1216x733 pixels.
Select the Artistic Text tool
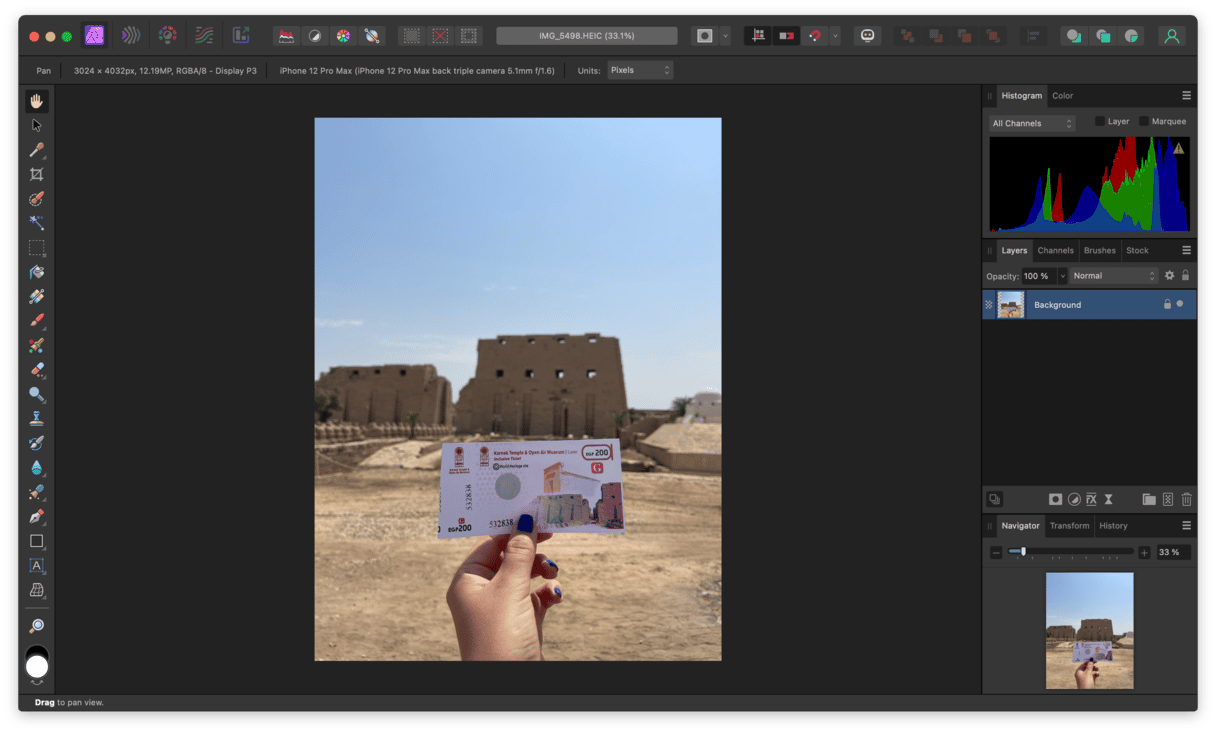37,566
